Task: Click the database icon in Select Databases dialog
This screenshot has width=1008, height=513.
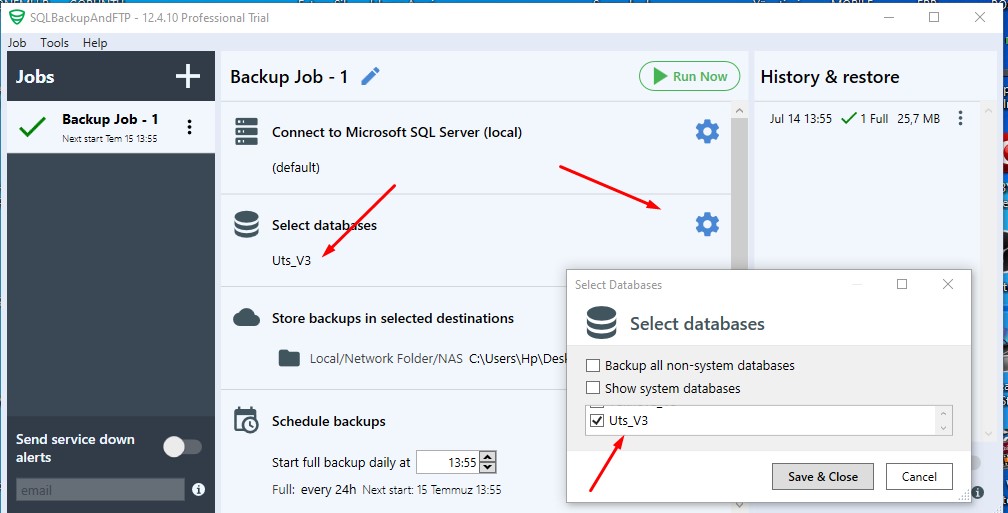Action: (601, 323)
